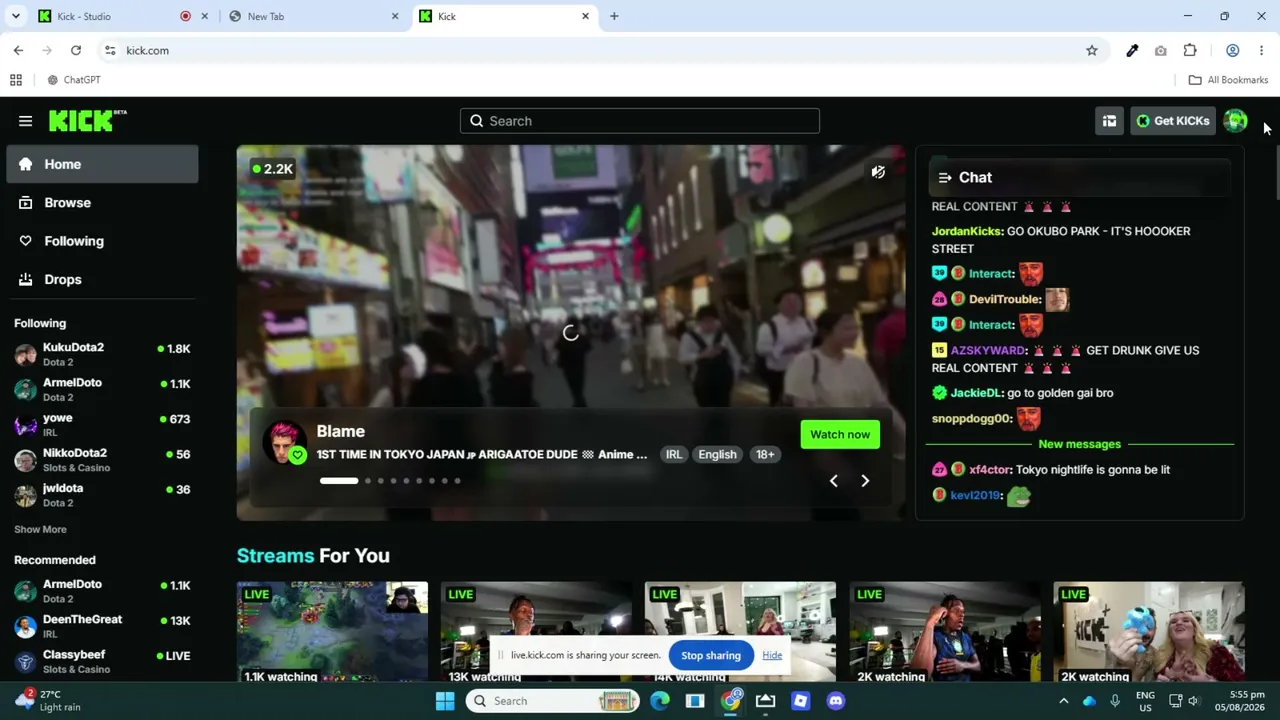Open the browser tab search dropdown
Viewport: 1280px width, 720px height.
(16, 16)
